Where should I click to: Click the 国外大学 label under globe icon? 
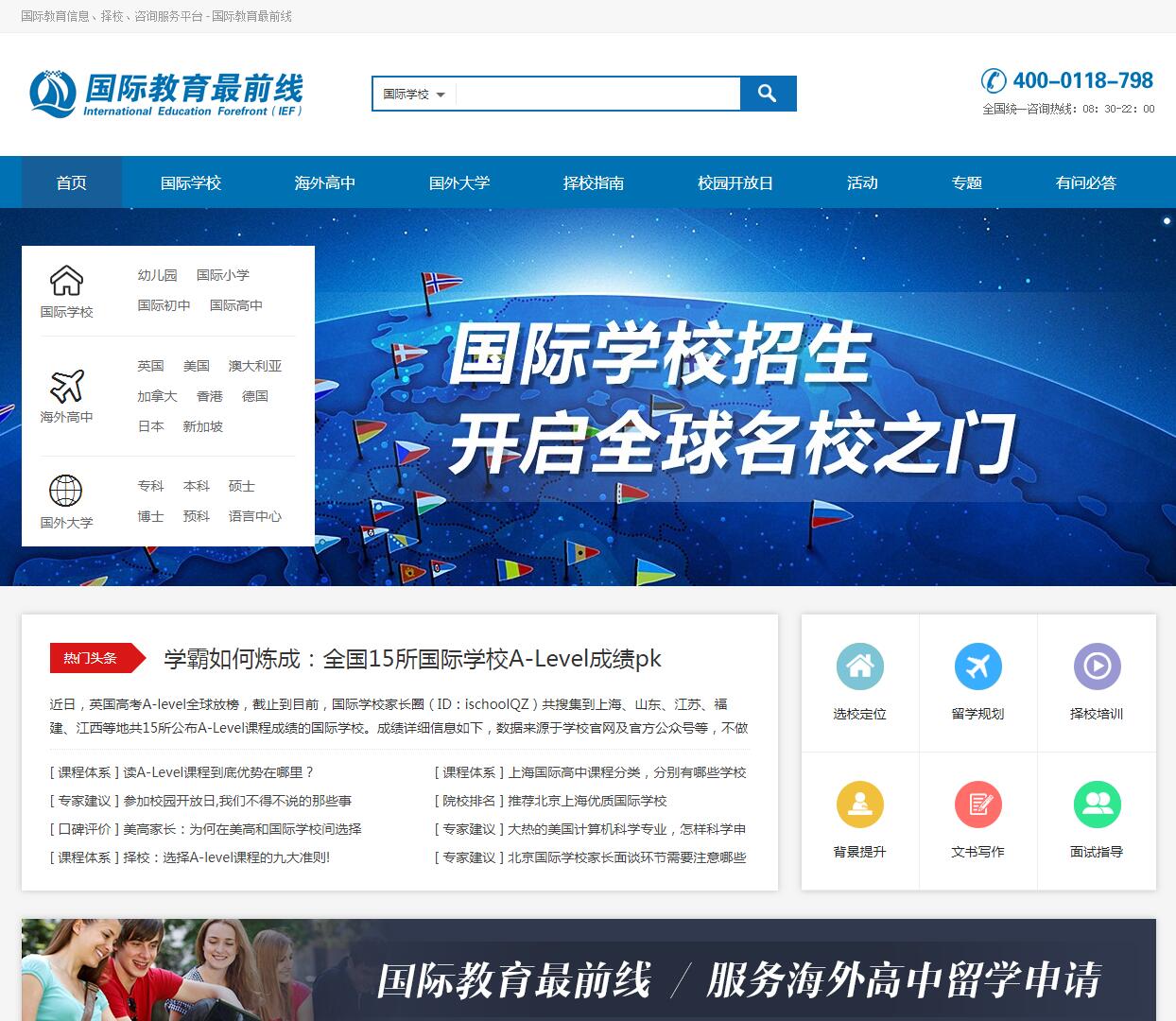coord(66,523)
